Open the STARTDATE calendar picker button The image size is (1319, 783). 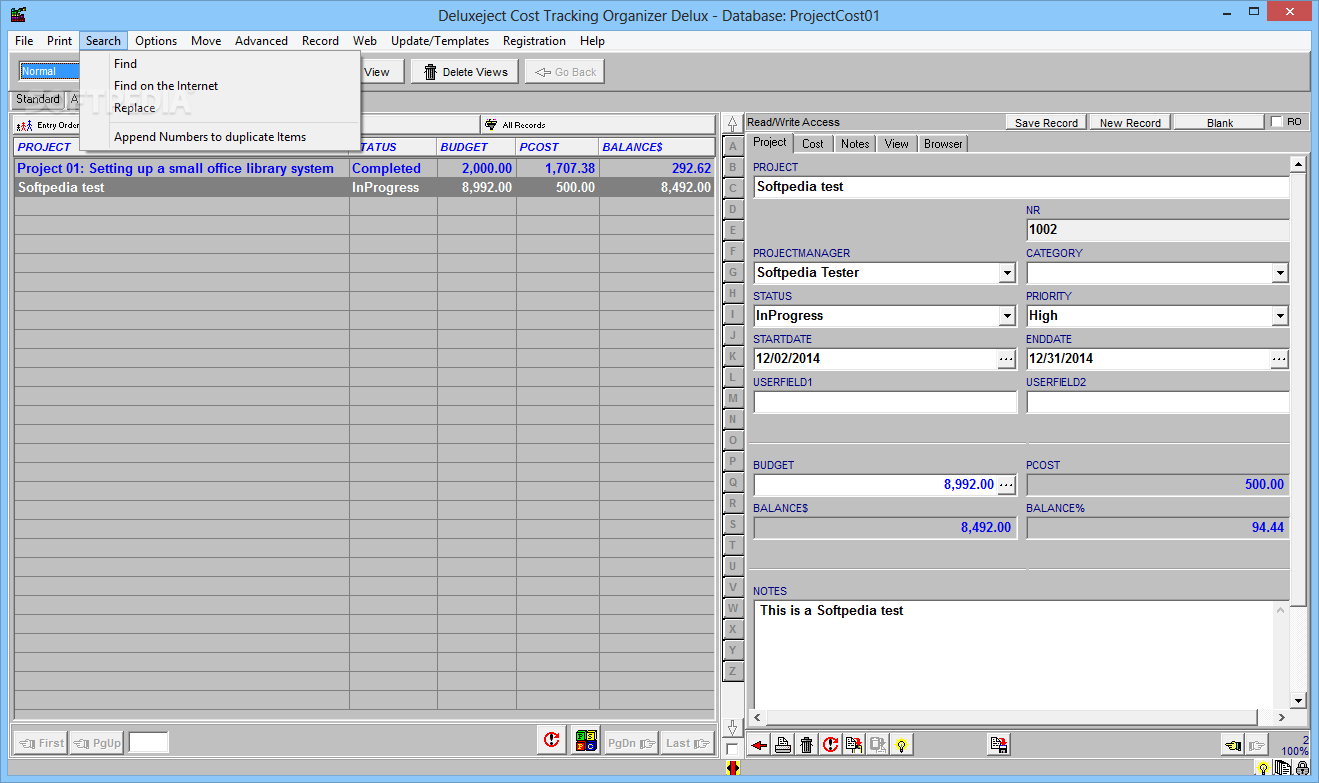(x=1006, y=358)
